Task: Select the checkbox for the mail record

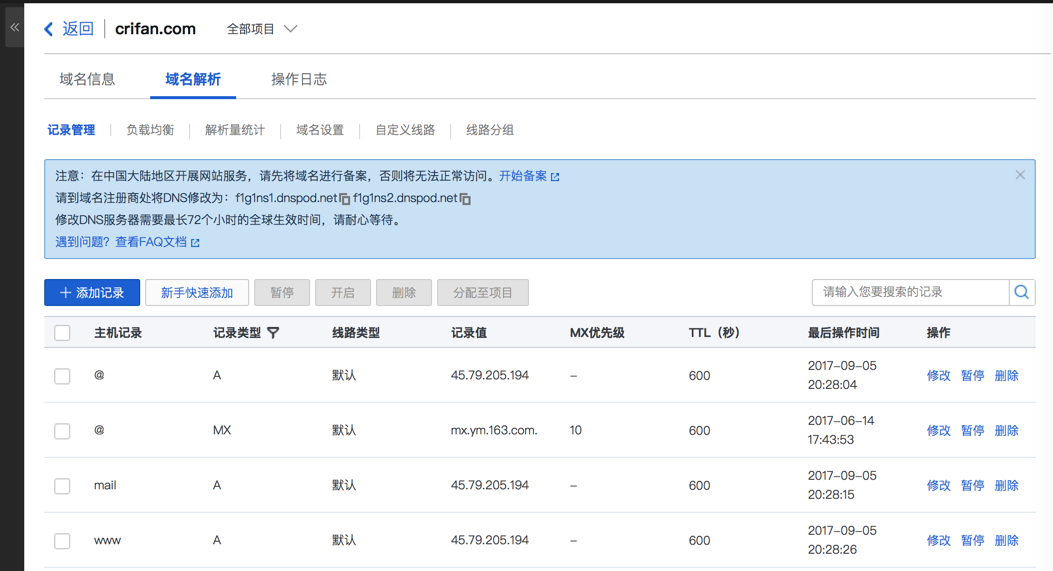Action: [x=62, y=486]
